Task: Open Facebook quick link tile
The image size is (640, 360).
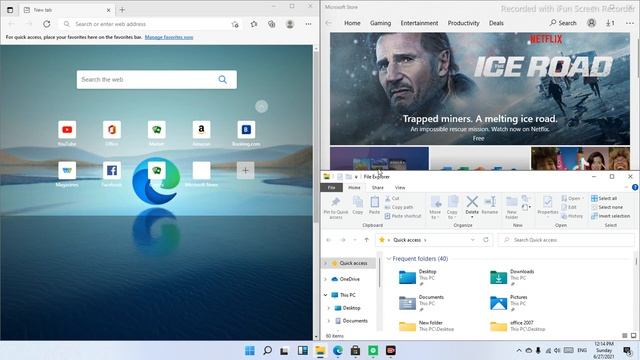Action: click(112, 170)
